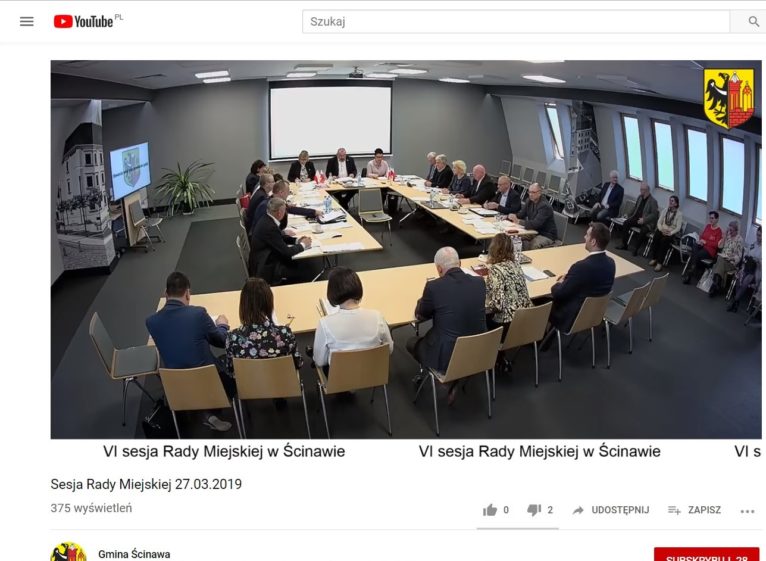Image resolution: width=766 pixels, height=561 pixels.
Task: Open the three-dots more actions menu
Action: pos(747,511)
